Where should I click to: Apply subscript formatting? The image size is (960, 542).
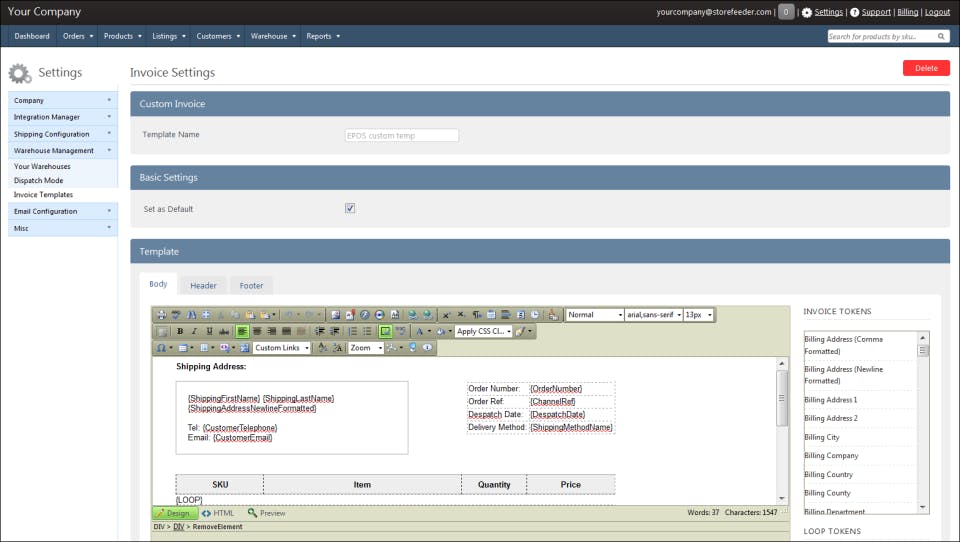(x=460, y=315)
